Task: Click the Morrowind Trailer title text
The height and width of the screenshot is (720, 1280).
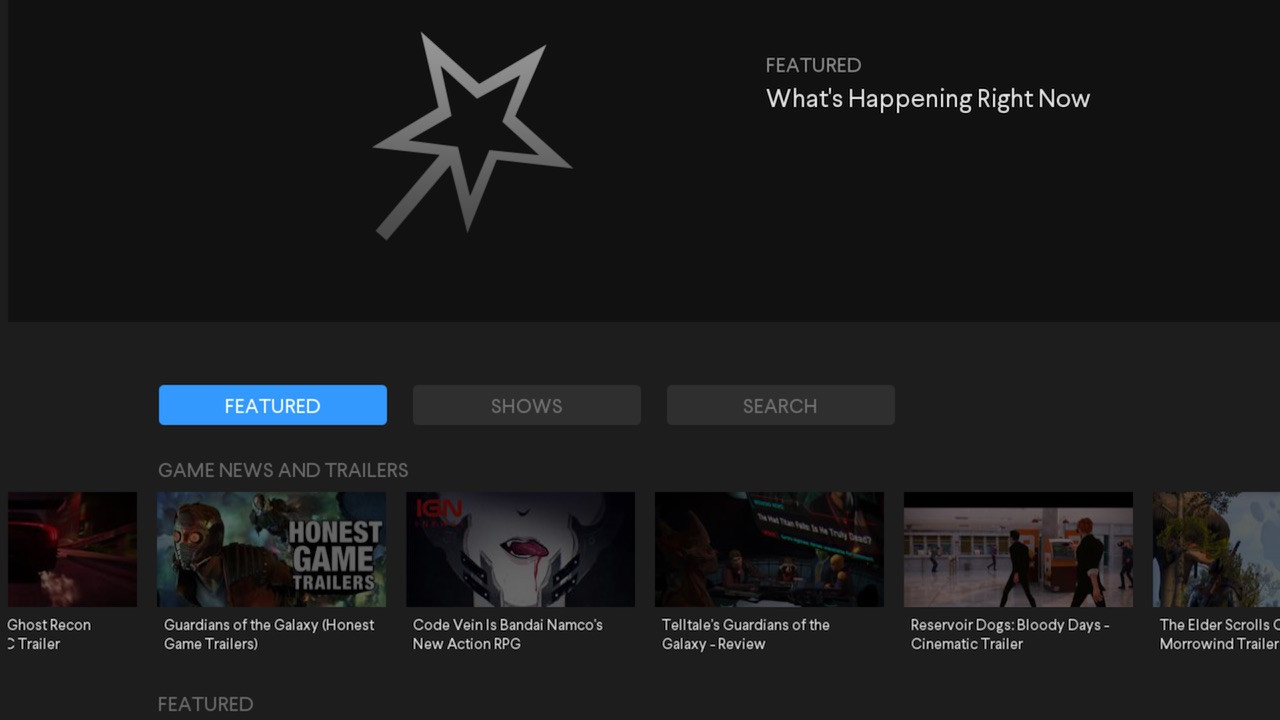Action: pyautogui.click(x=1220, y=634)
